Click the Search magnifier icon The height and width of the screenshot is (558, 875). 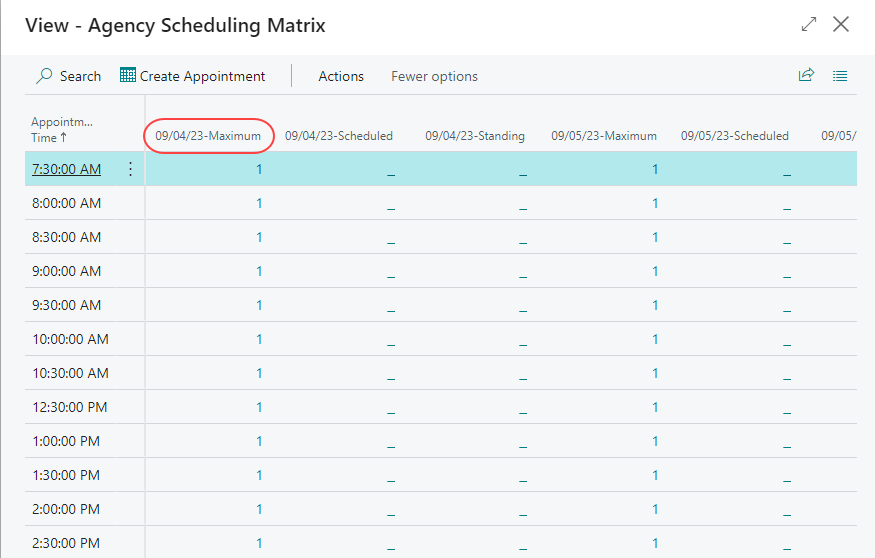click(44, 76)
